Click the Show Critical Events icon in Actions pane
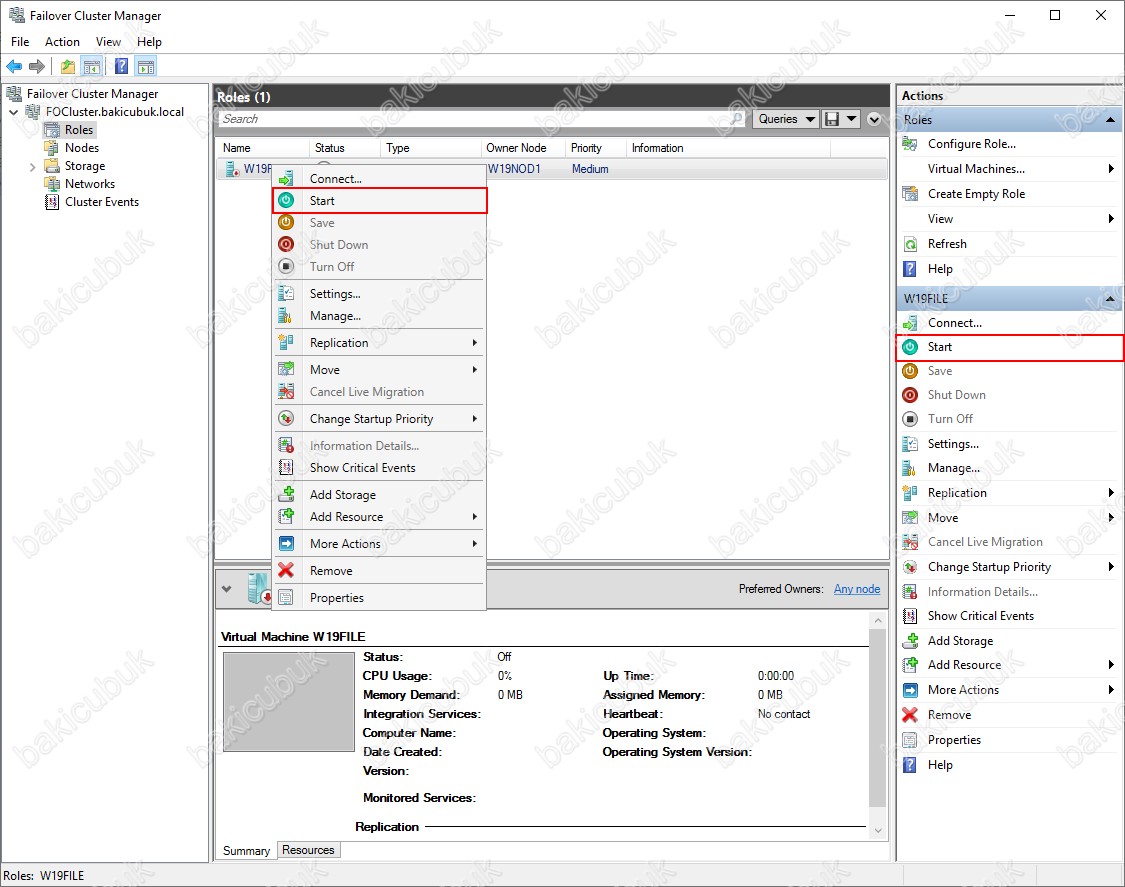The height and width of the screenshot is (887, 1125). [x=910, y=616]
